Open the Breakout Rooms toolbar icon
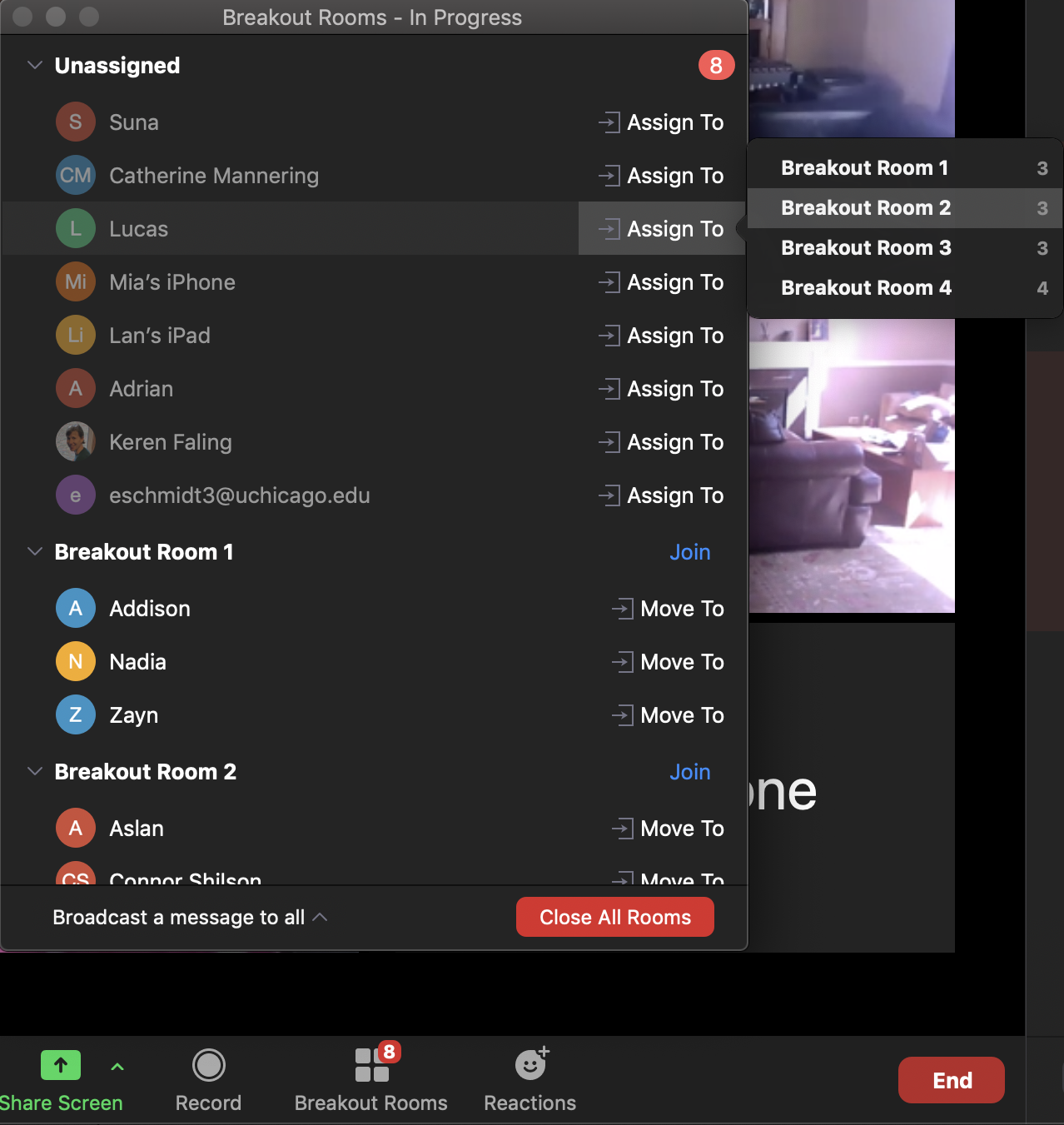 point(371,1065)
